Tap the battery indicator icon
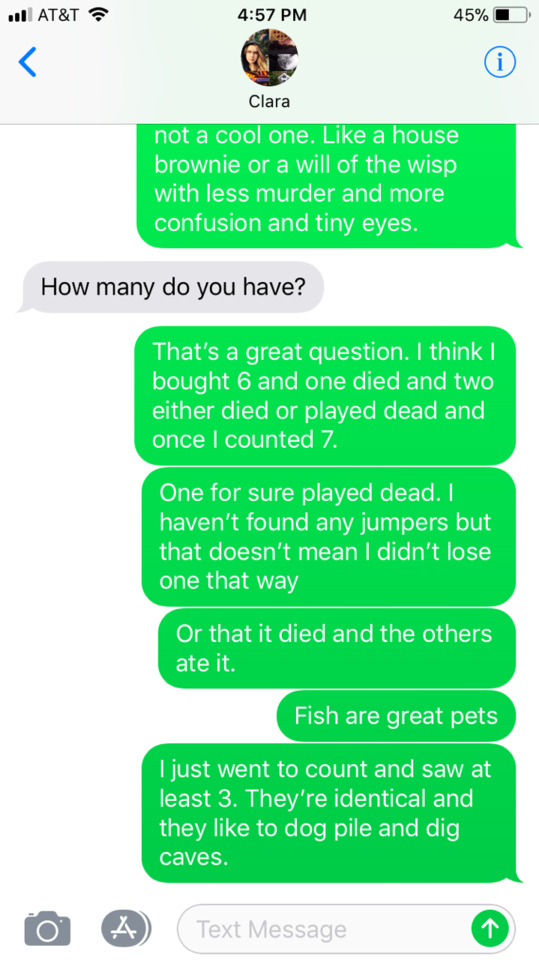The height and width of the screenshot is (960, 539). tap(512, 15)
